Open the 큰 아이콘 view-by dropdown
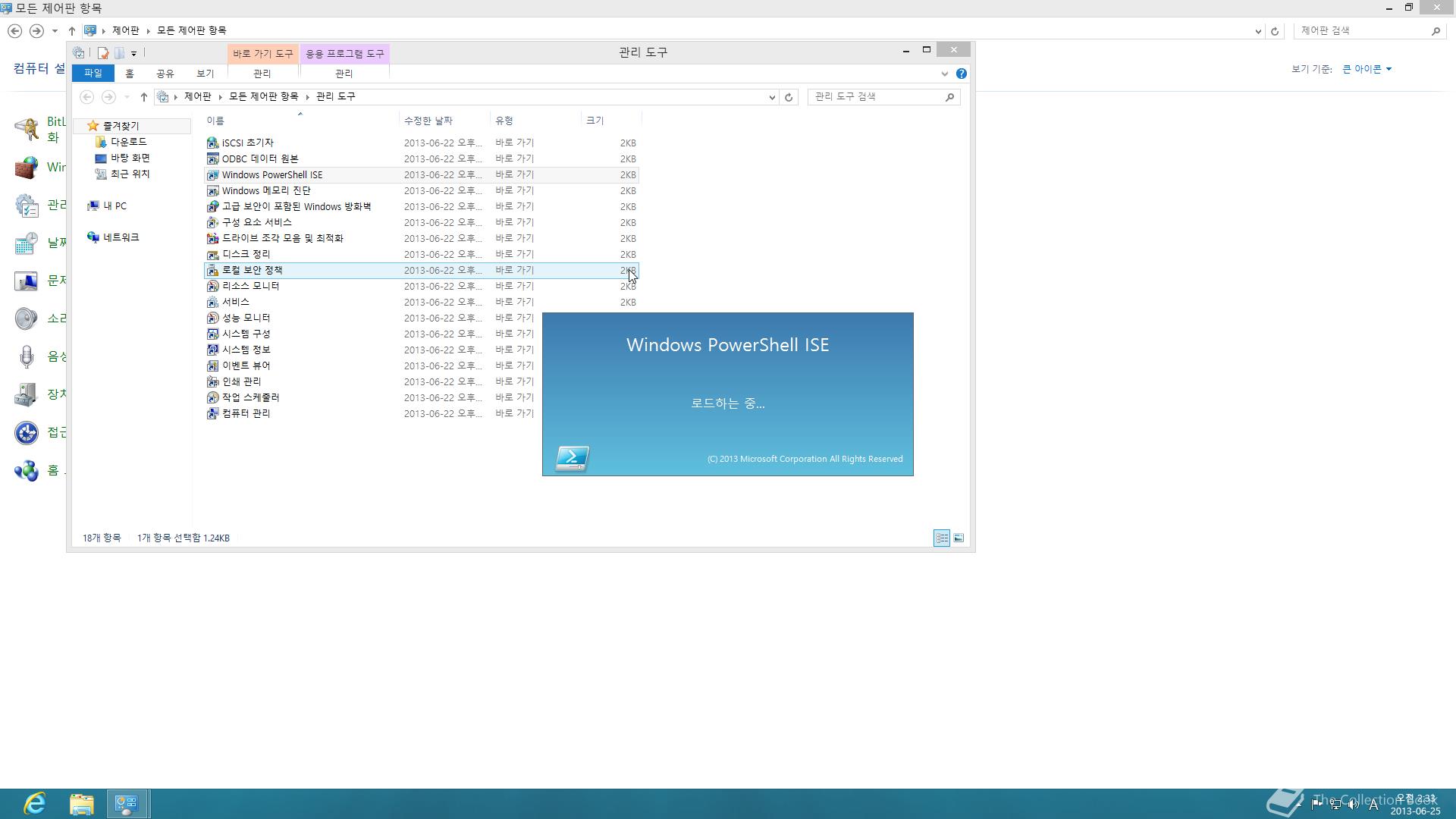The image size is (1456, 819). [1367, 69]
